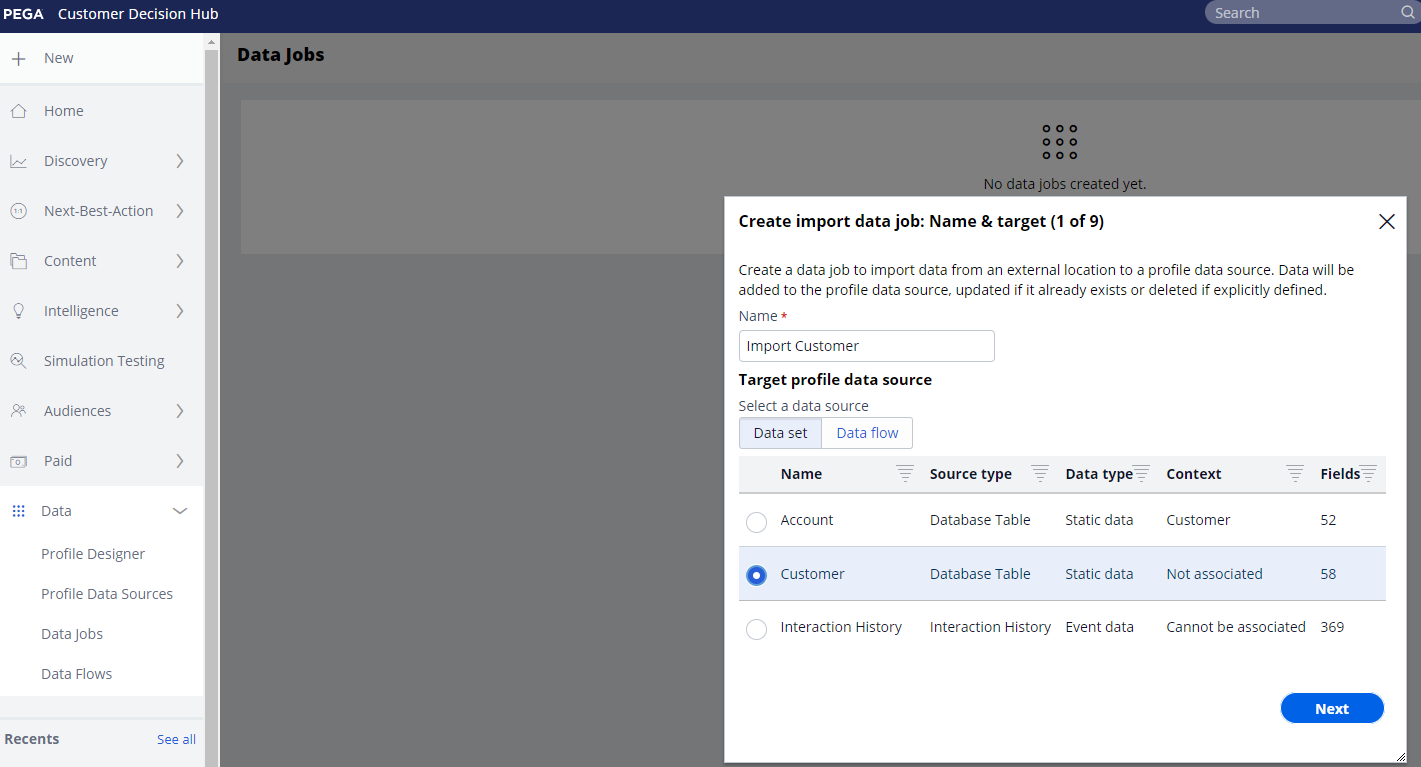Click the search magnifier icon
This screenshot has height=767, width=1421.
tap(1407, 13)
